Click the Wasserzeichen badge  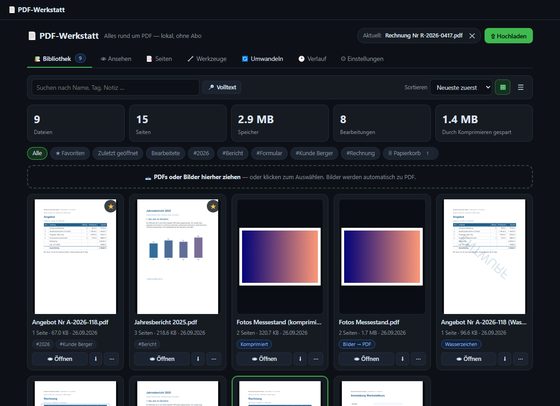[461, 345]
